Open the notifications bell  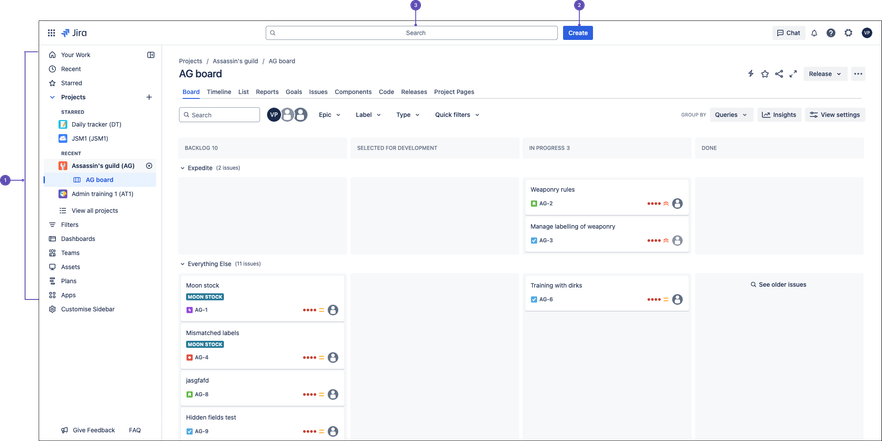click(x=814, y=33)
